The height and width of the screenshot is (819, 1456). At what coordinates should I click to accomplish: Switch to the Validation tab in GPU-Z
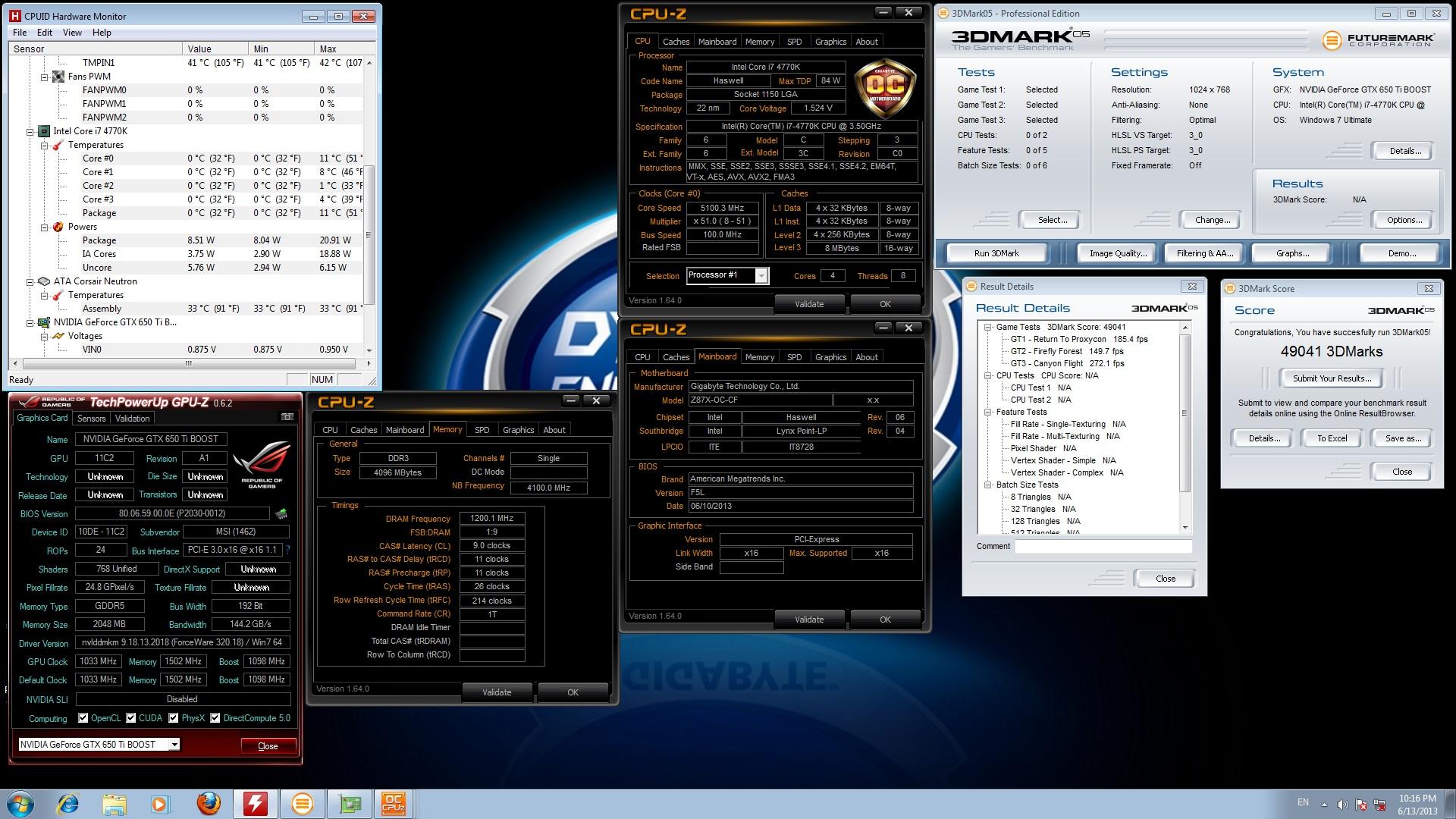[132, 419]
